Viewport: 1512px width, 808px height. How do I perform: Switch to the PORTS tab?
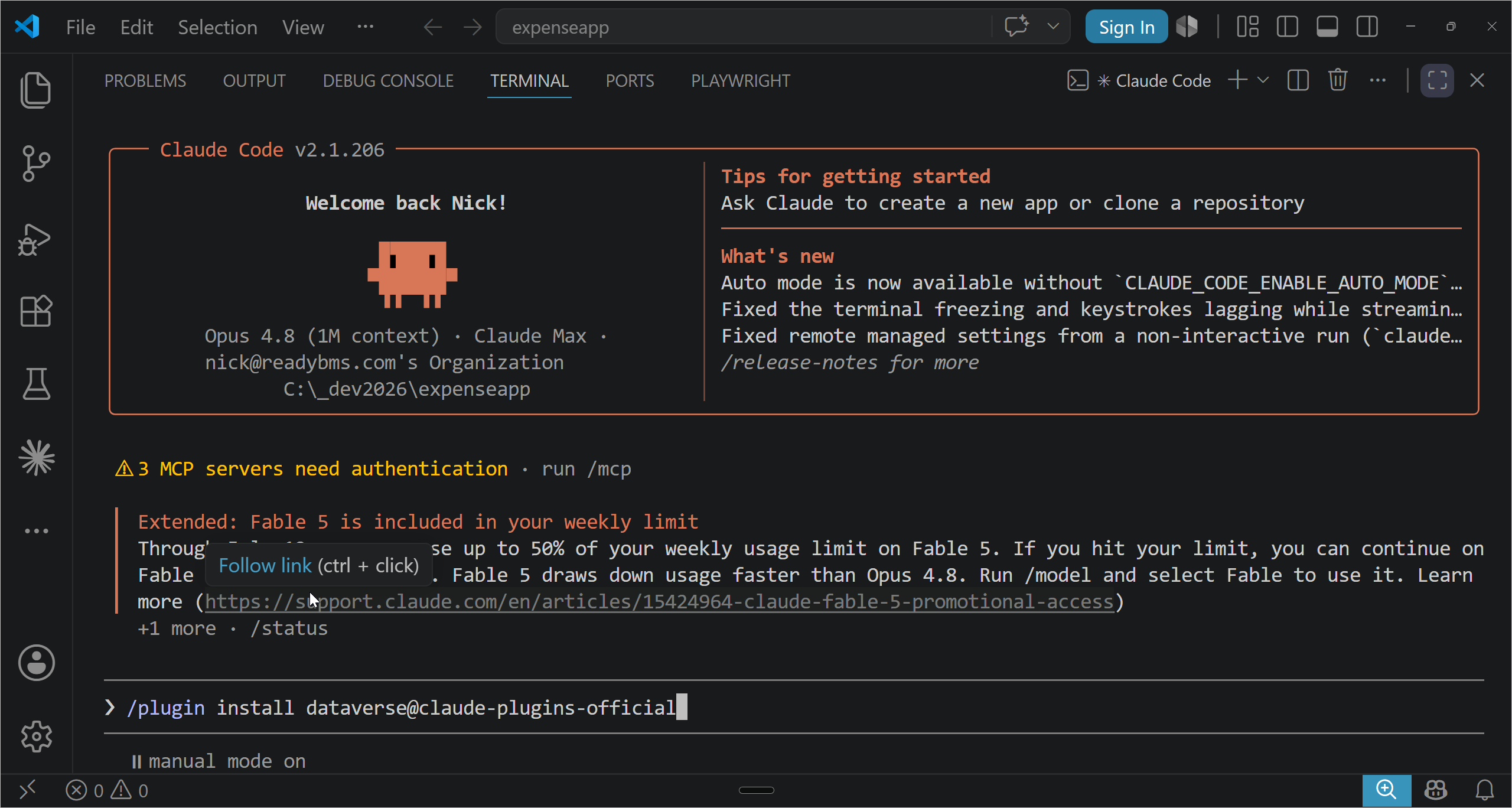pyautogui.click(x=630, y=81)
